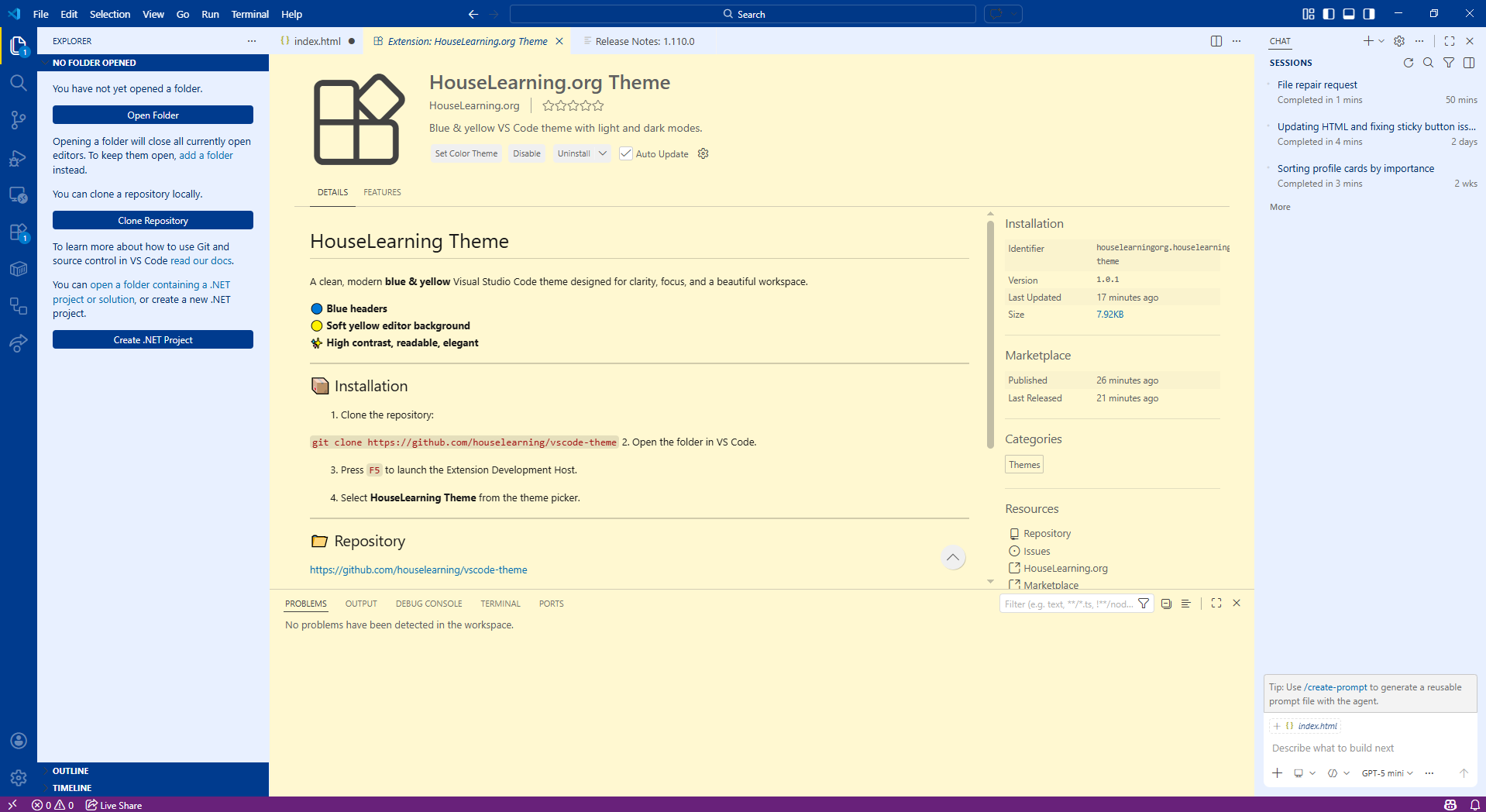Viewport: 1486px width, 812px height.
Task: Click Copilot status icon in status bar
Action: tap(1450, 805)
